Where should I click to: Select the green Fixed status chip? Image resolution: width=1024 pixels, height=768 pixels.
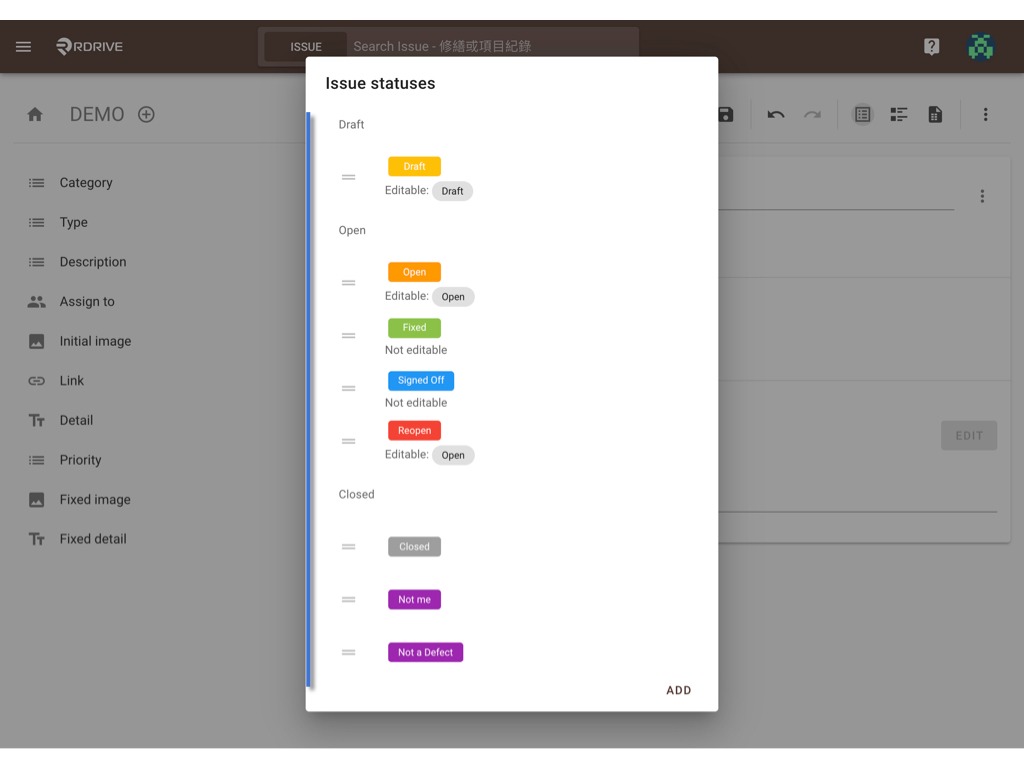point(414,327)
